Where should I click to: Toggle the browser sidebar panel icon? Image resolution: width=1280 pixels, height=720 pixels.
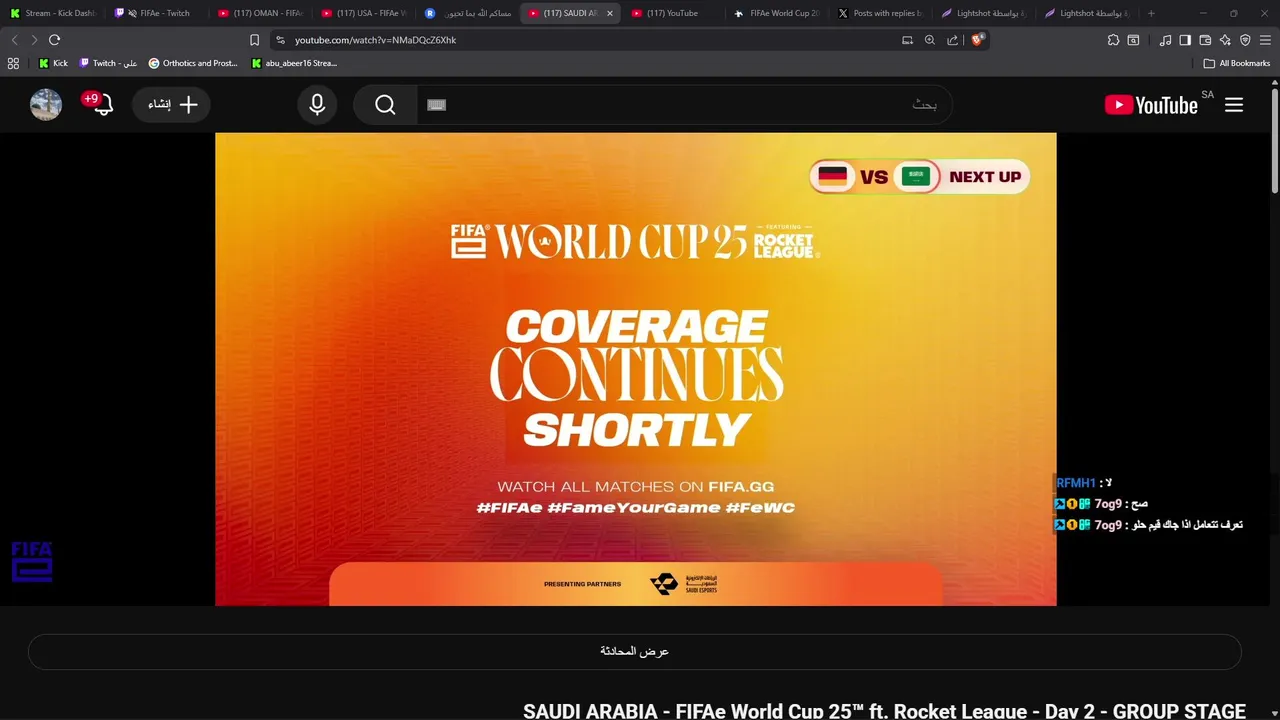point(1185,40)
